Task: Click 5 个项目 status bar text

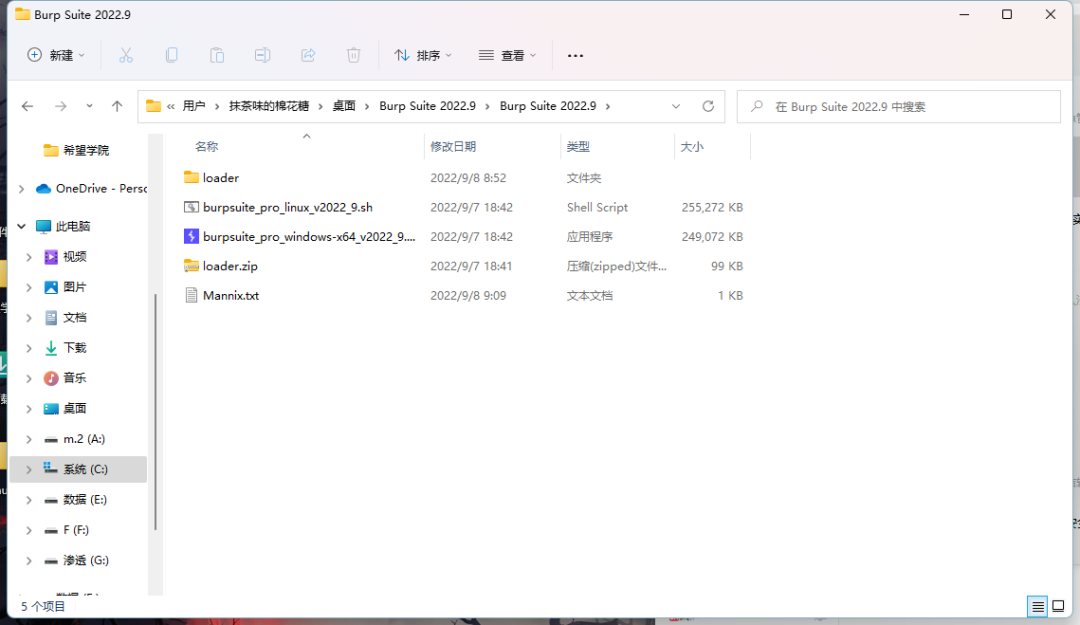Action: (x=43, y=606)
